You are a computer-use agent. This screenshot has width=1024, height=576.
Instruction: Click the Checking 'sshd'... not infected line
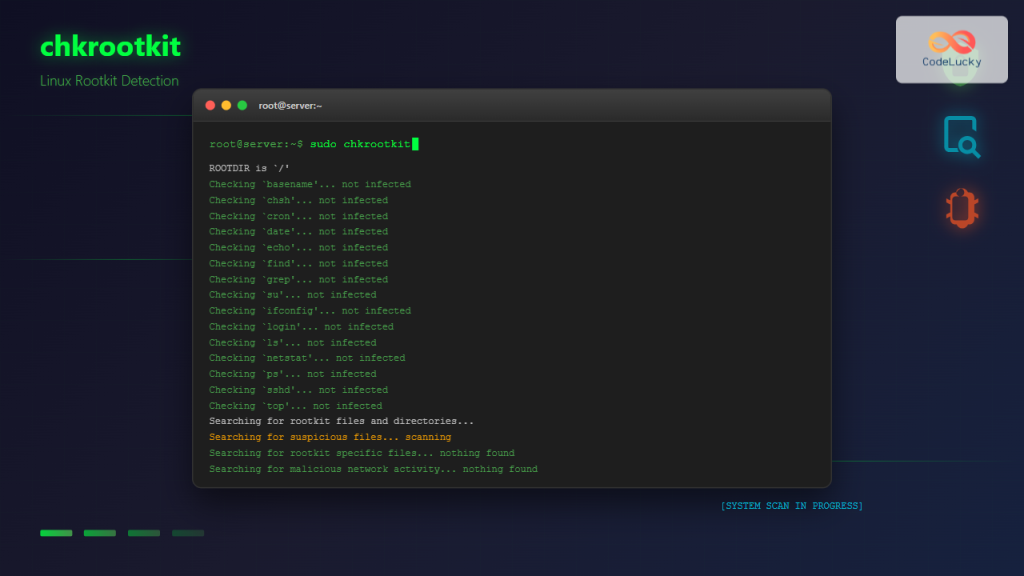tap(298, 389)
